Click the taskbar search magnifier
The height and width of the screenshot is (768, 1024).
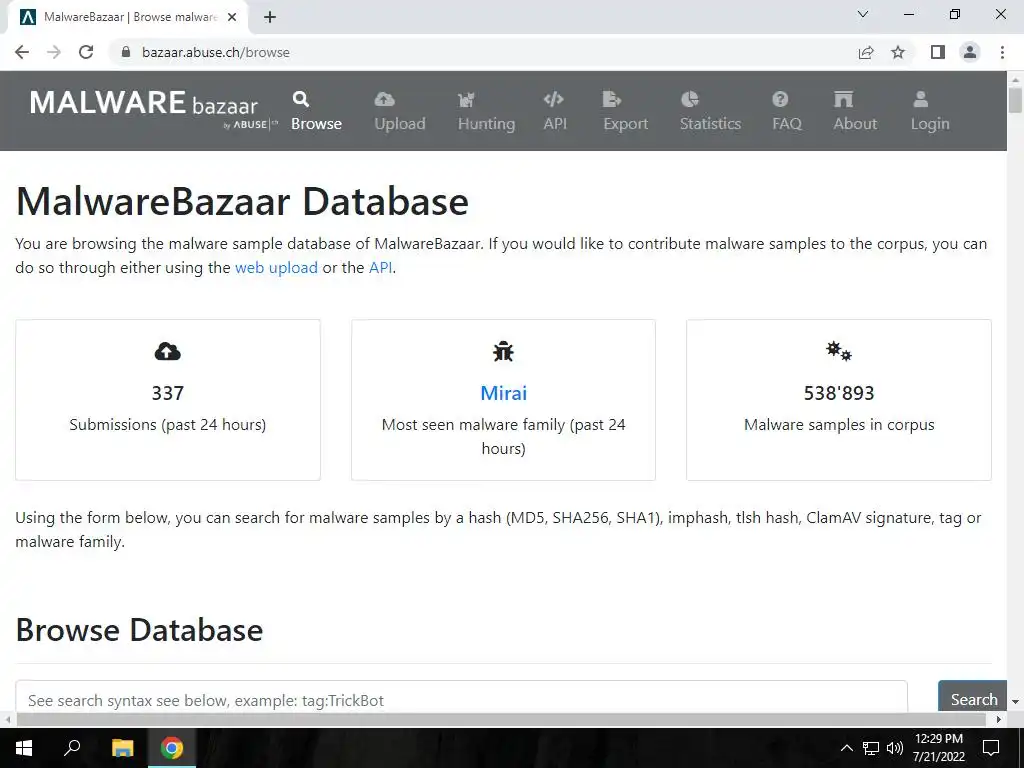click(72, 748)
